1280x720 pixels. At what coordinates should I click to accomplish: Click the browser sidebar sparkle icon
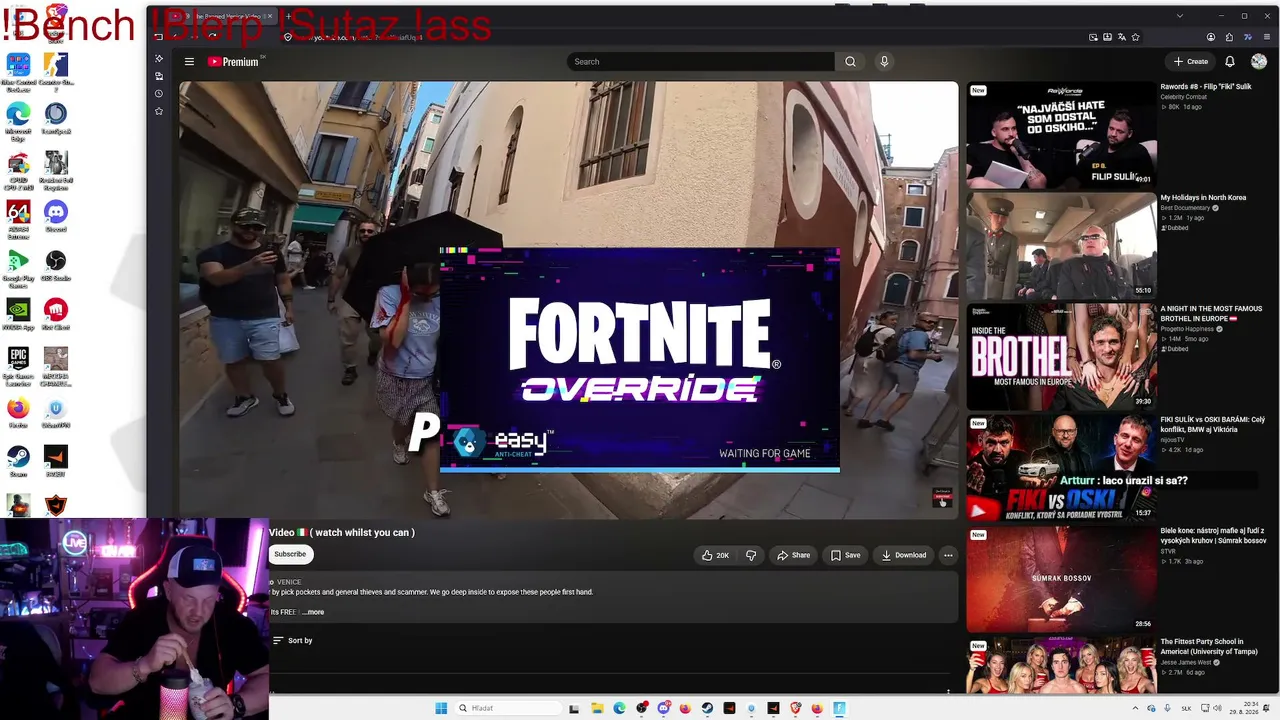point(159,58)
